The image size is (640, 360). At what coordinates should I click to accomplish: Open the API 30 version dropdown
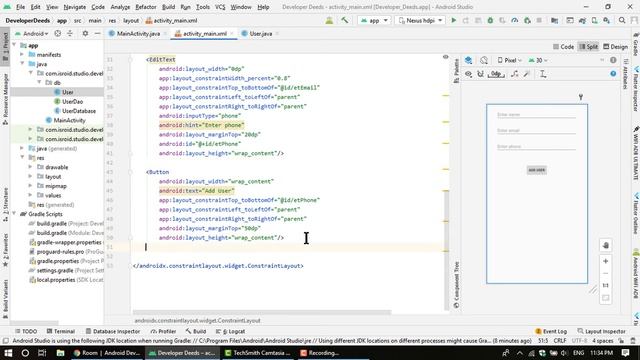pyautogui.click(x=538, y=60)
